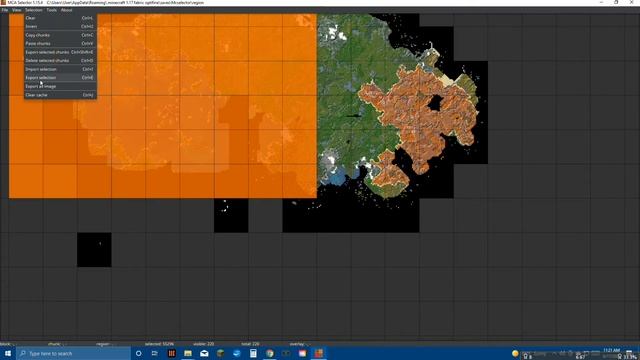Open the red-black striped taskbar app

click(x=171, y=353)
